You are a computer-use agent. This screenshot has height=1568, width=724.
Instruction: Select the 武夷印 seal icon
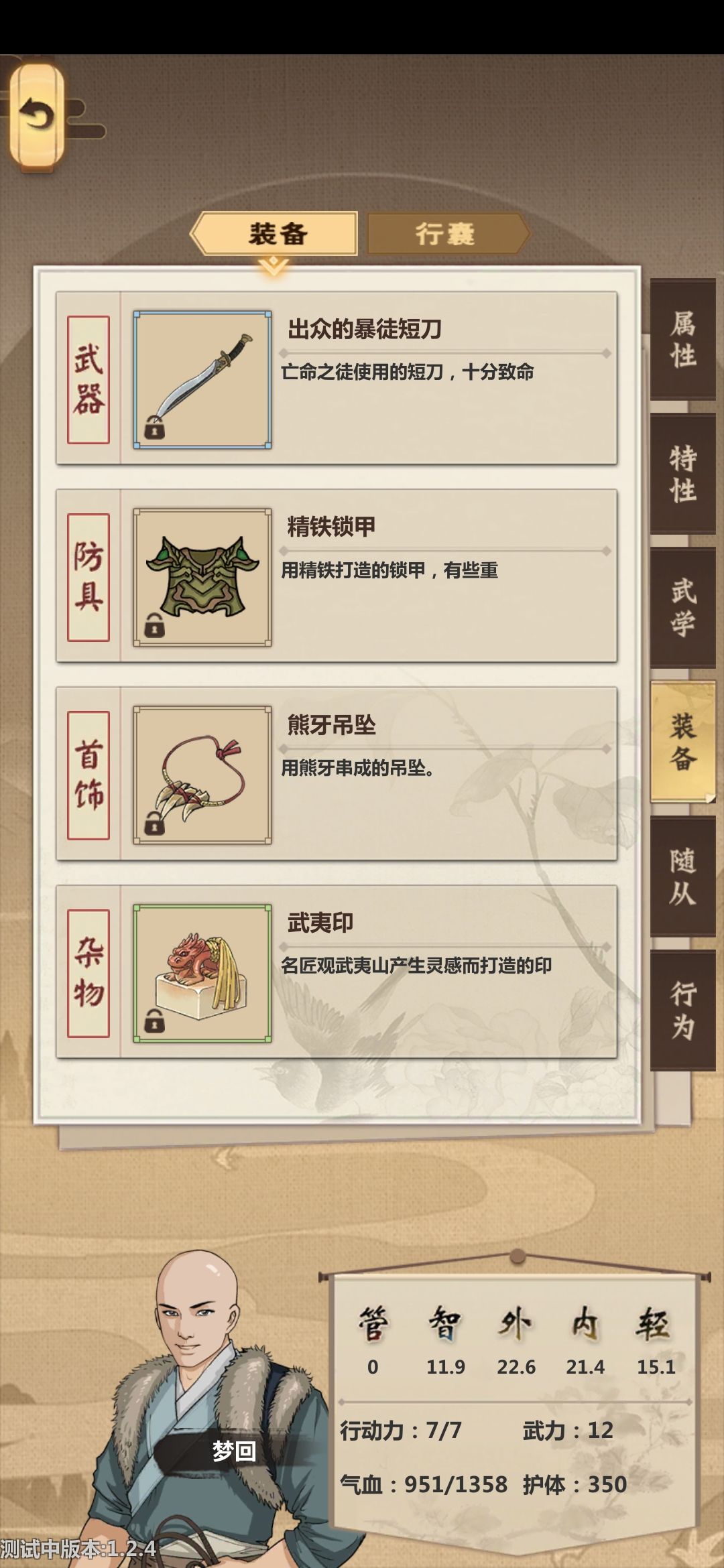click(x=202, y=974)
